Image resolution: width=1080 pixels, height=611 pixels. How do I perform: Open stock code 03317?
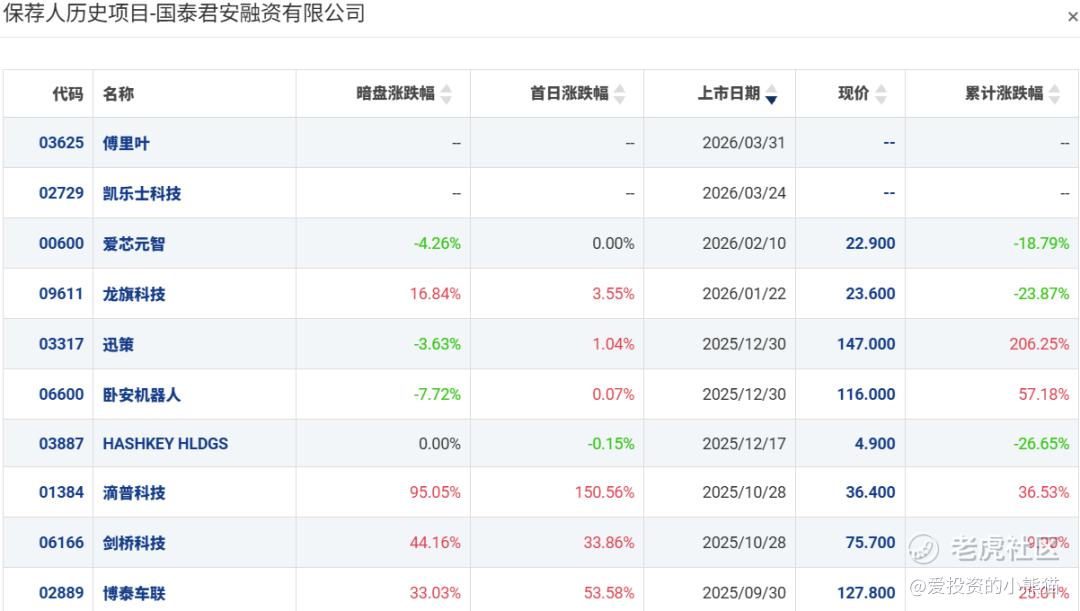61,344
